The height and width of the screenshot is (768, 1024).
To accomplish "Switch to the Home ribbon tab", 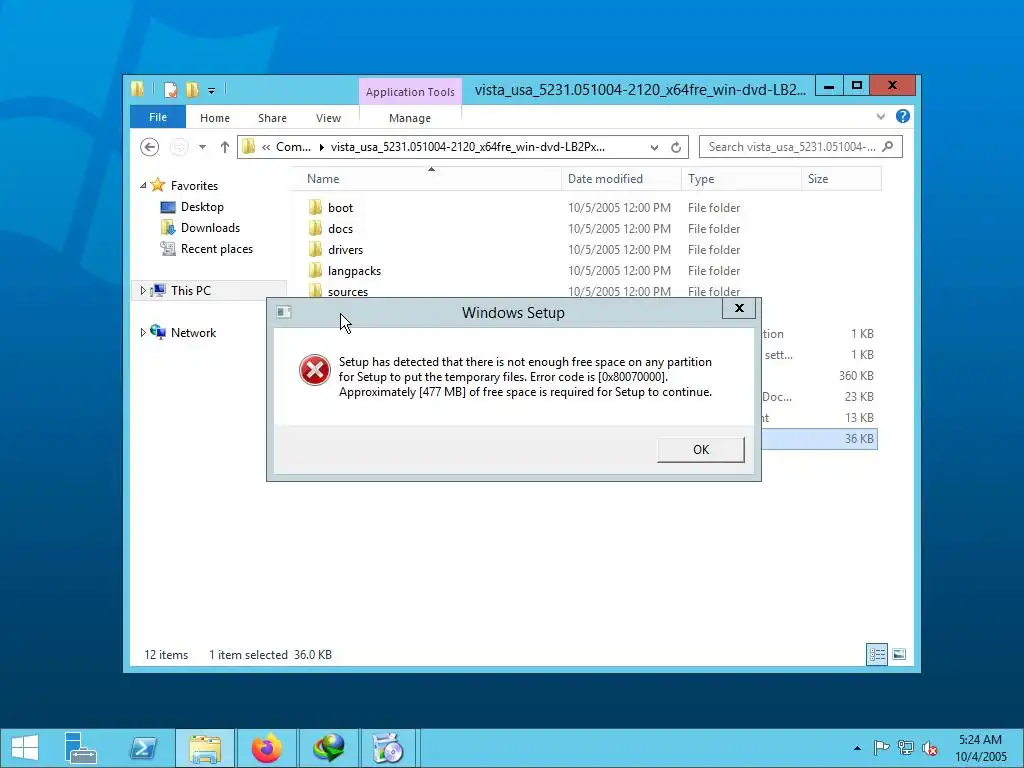I will [215, 118].
